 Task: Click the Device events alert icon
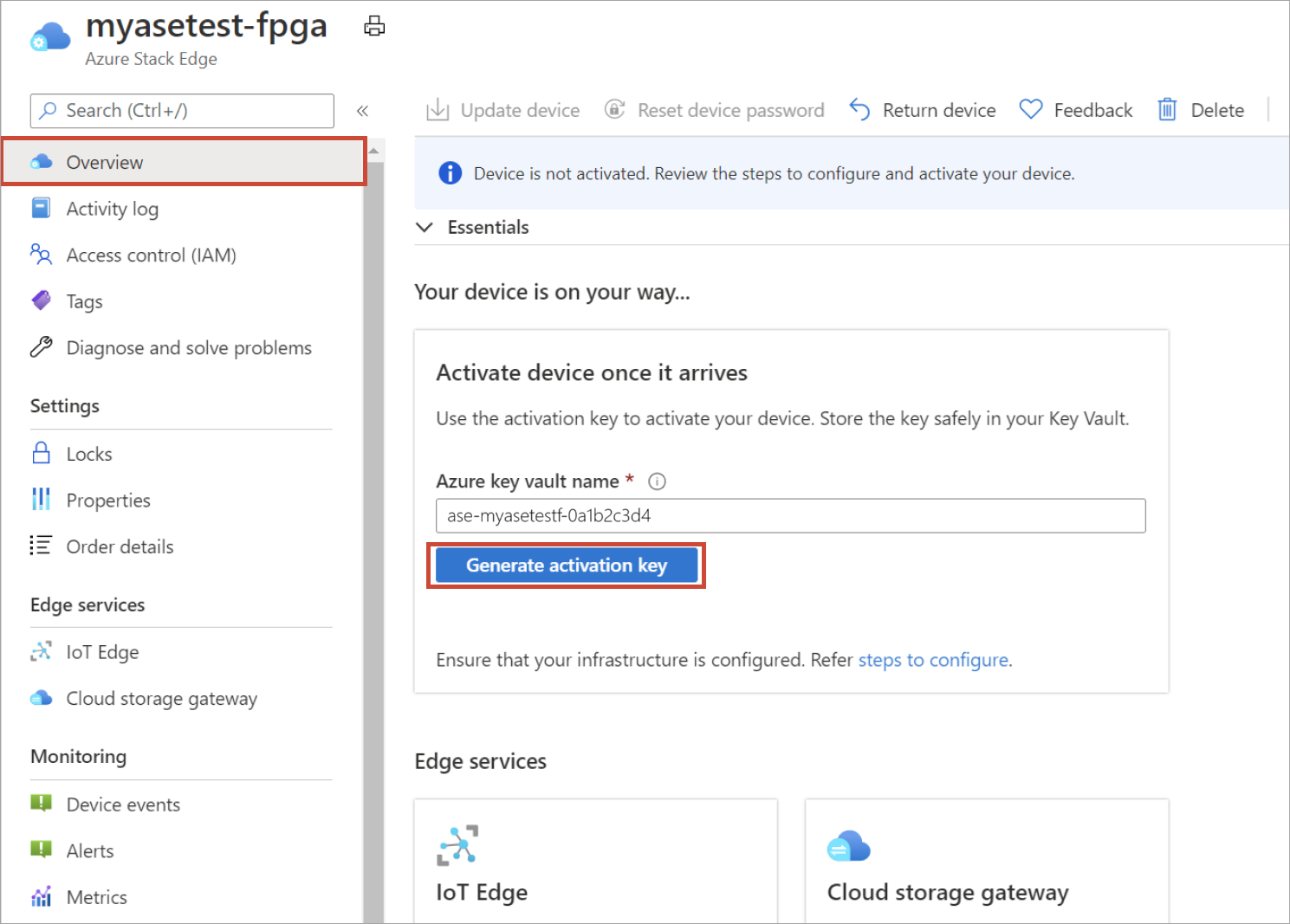(x=41, y=804)
